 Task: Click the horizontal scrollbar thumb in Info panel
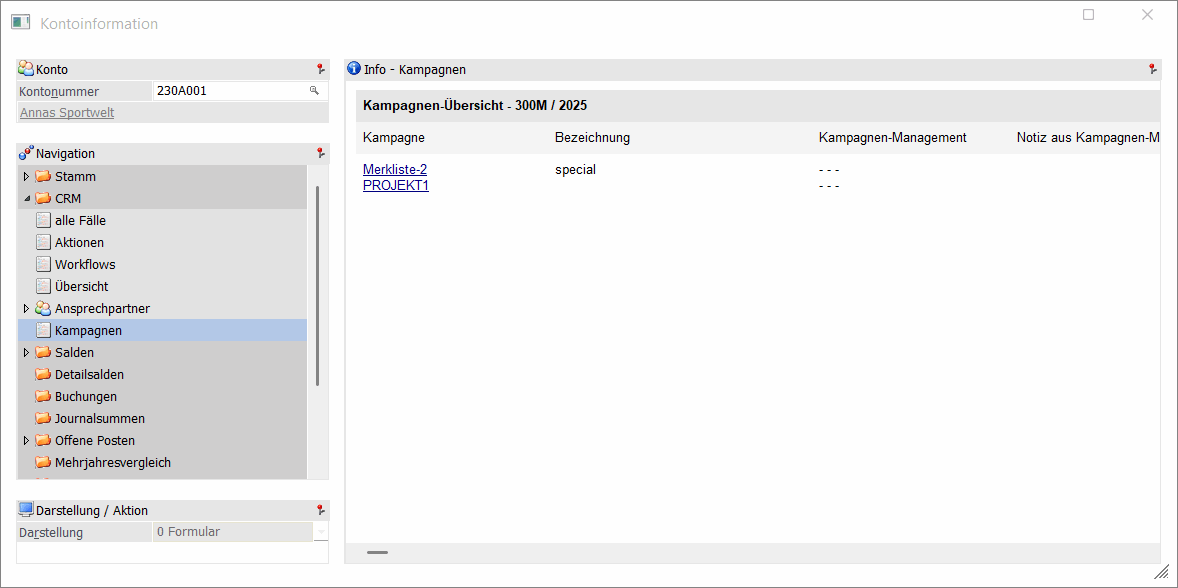point(377,553)
